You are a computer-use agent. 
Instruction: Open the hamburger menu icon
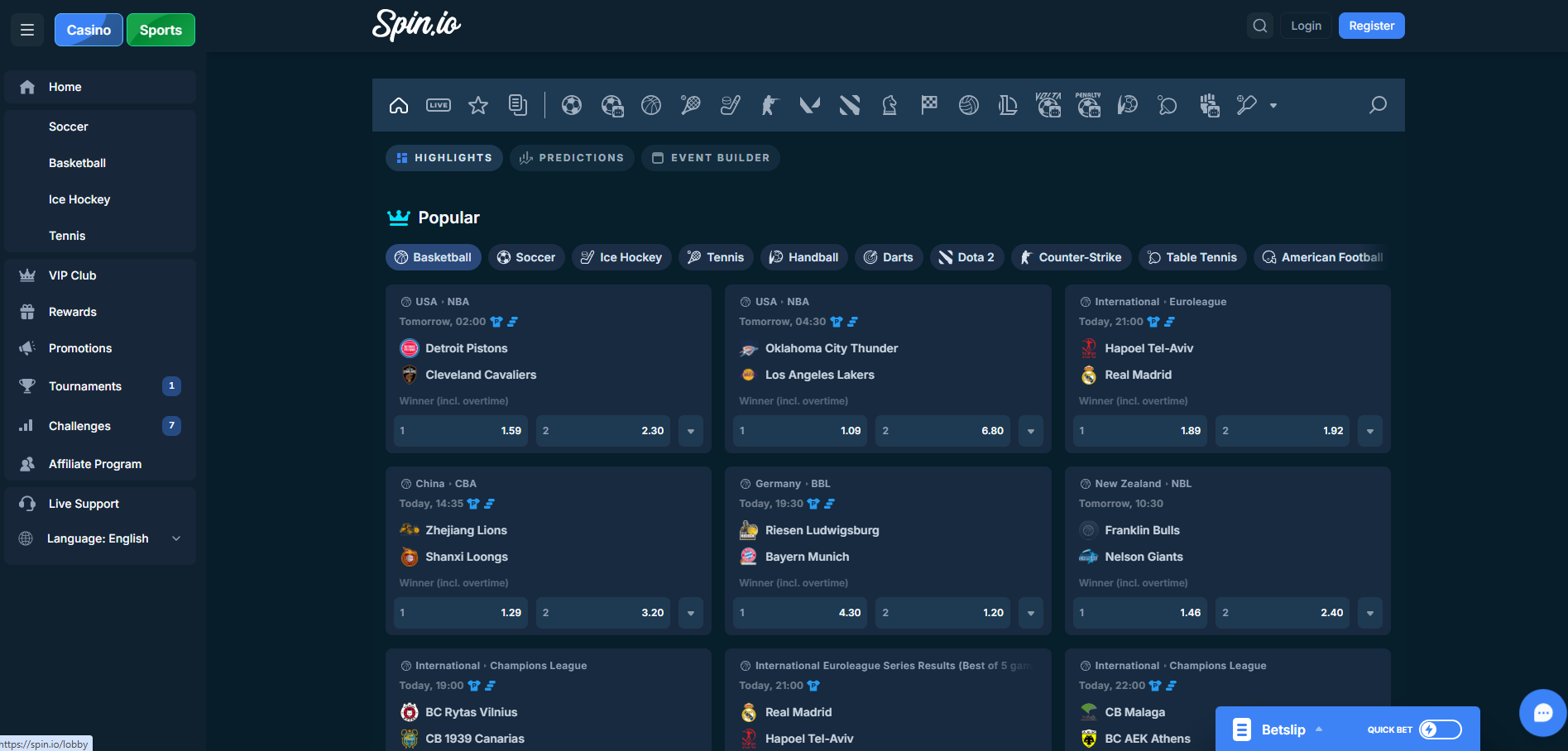pyautogui.click(x=27, y=30)
